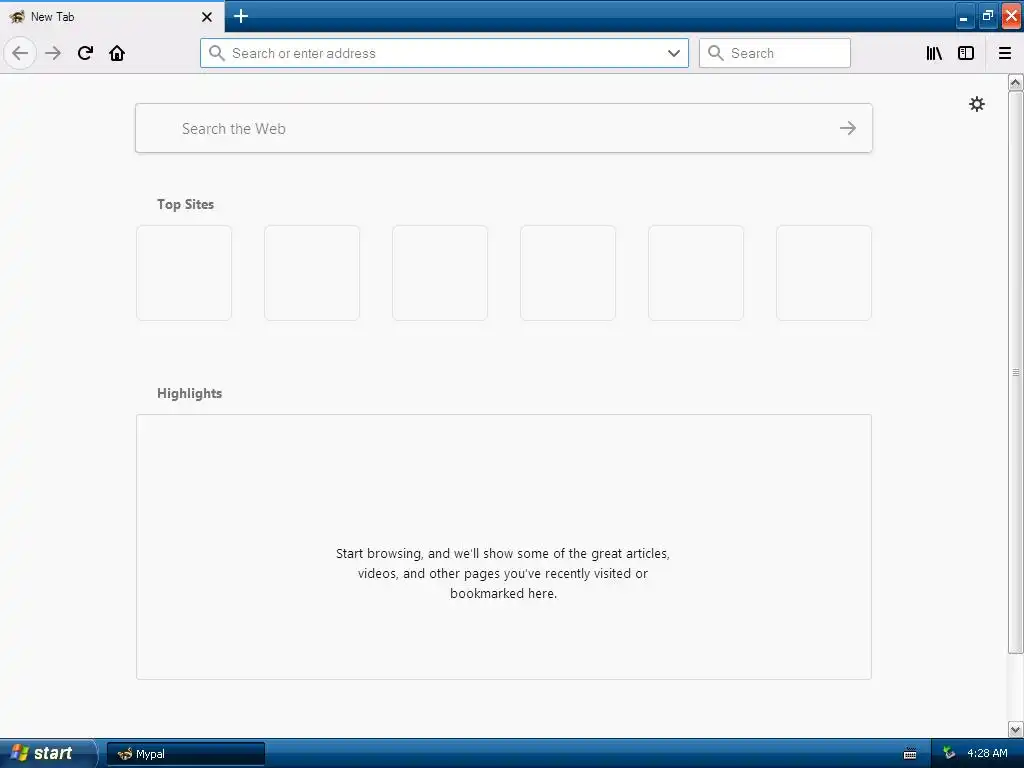The height and width of the screenshot is (768, 1024).
Task: Toggle the sidebar panel icon
Action: point(966,53)
